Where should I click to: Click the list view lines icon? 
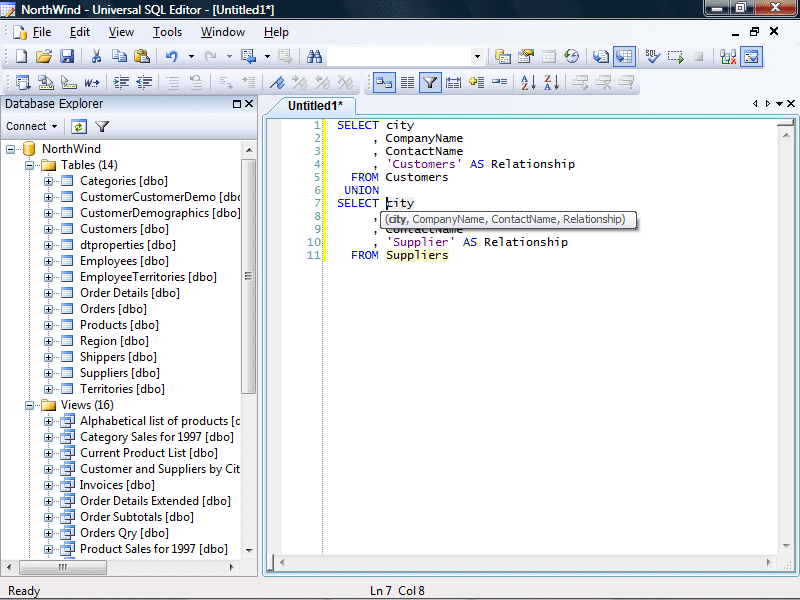[x=407, y=82]
